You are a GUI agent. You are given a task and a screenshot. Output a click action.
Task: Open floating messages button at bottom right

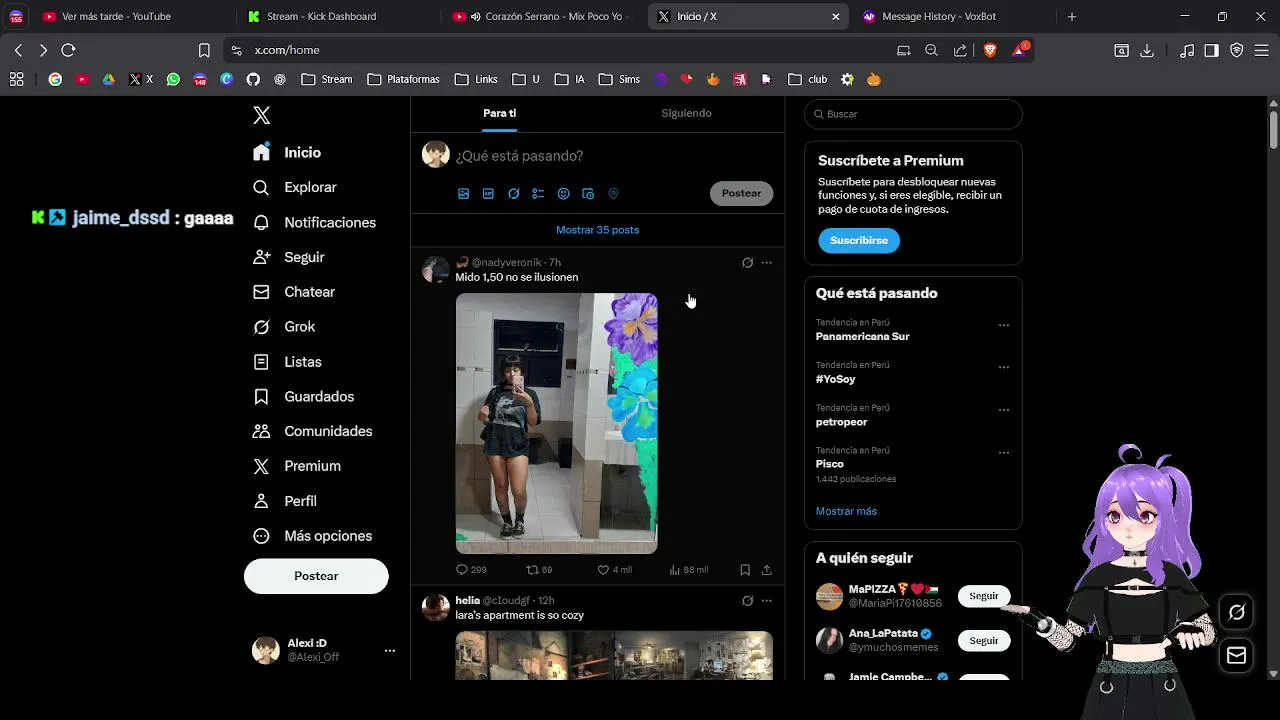pyautogui.click(x=1237, y=656)
